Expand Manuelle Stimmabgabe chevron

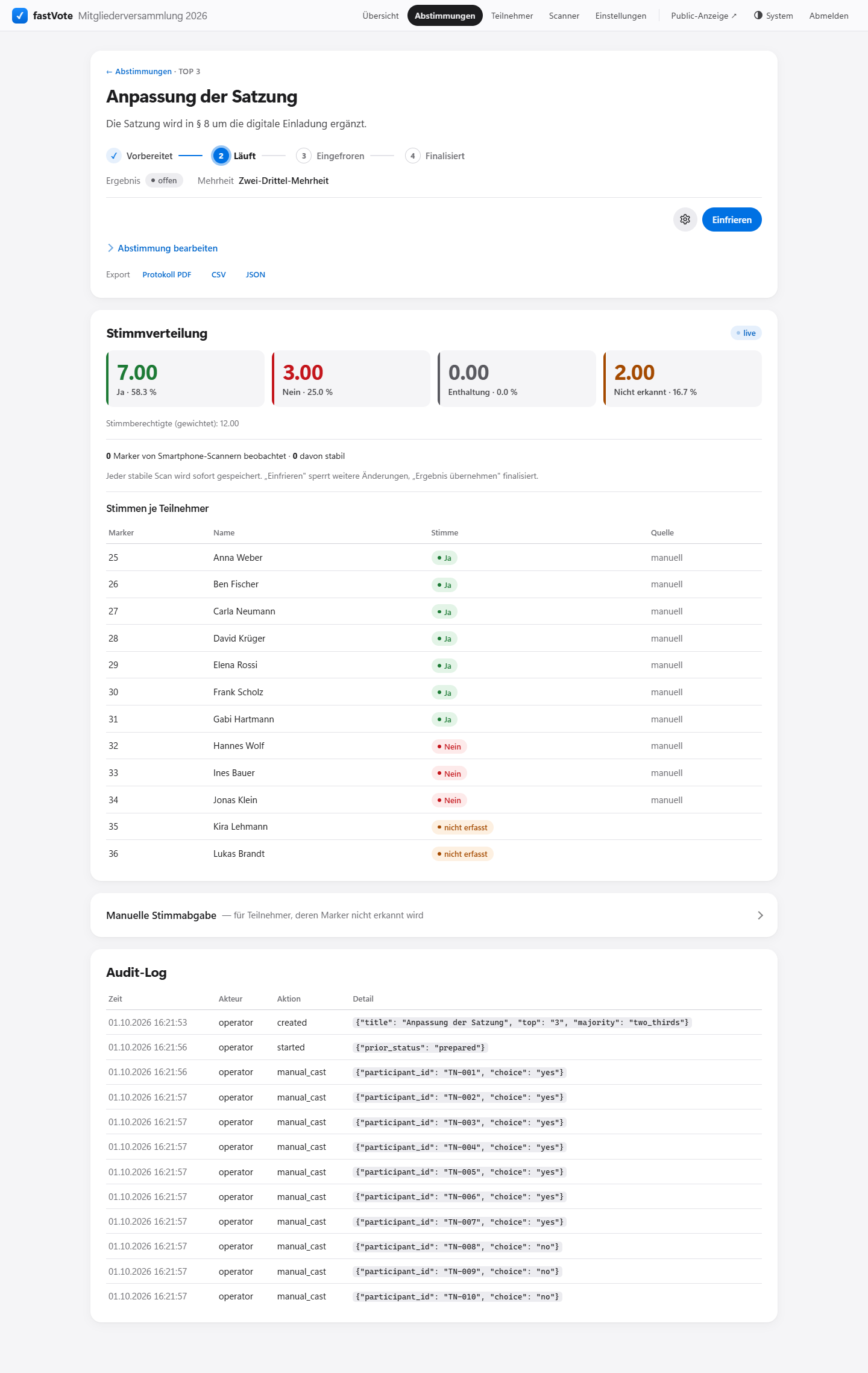[x=760, y=915]
